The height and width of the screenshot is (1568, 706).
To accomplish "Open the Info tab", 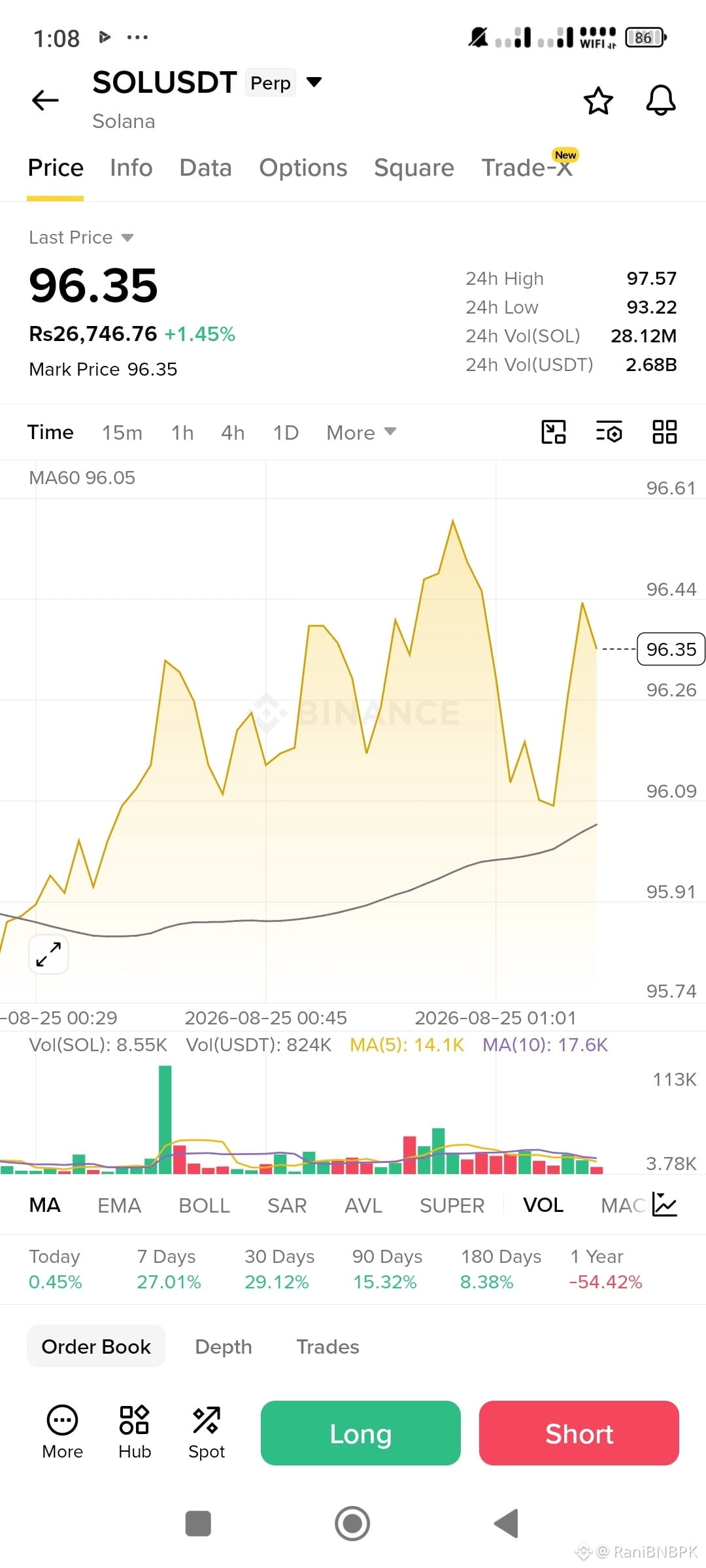I will coord(131,168).
